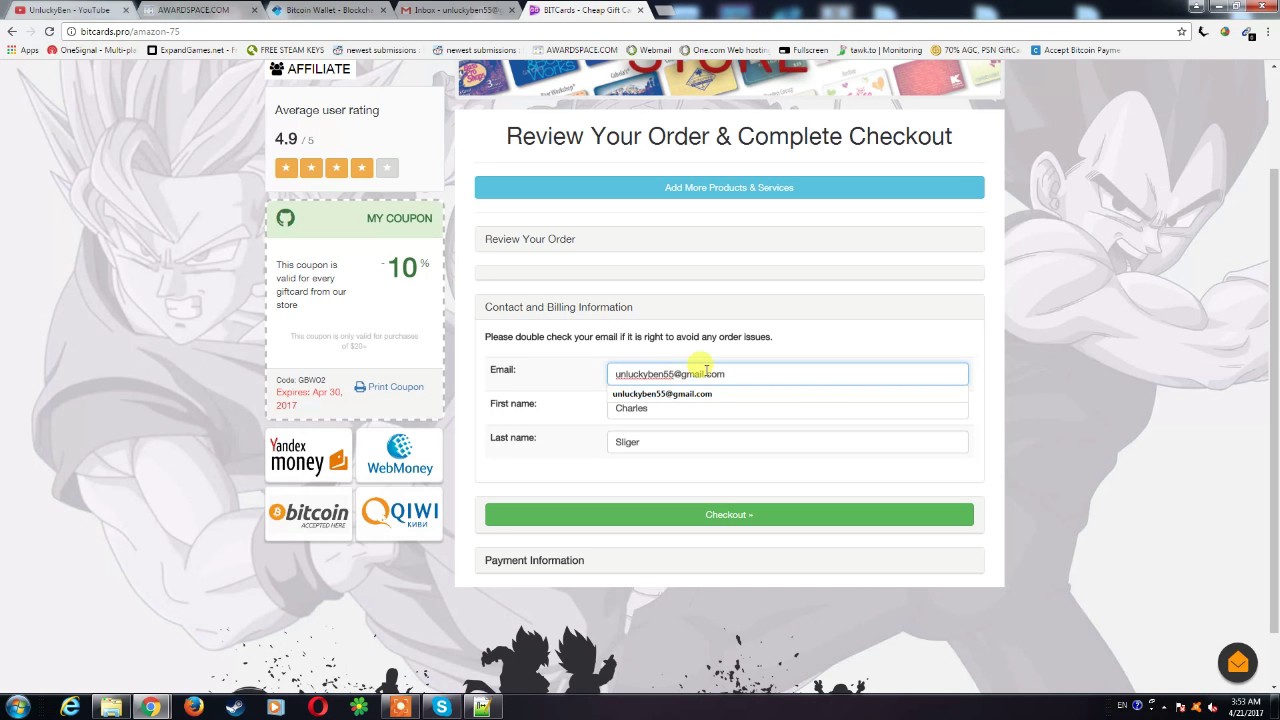This screenshot has width=1280, height=720.
Task: Open the AWARDSPACE.COM bookmark
Action: [x=575, y=50]
